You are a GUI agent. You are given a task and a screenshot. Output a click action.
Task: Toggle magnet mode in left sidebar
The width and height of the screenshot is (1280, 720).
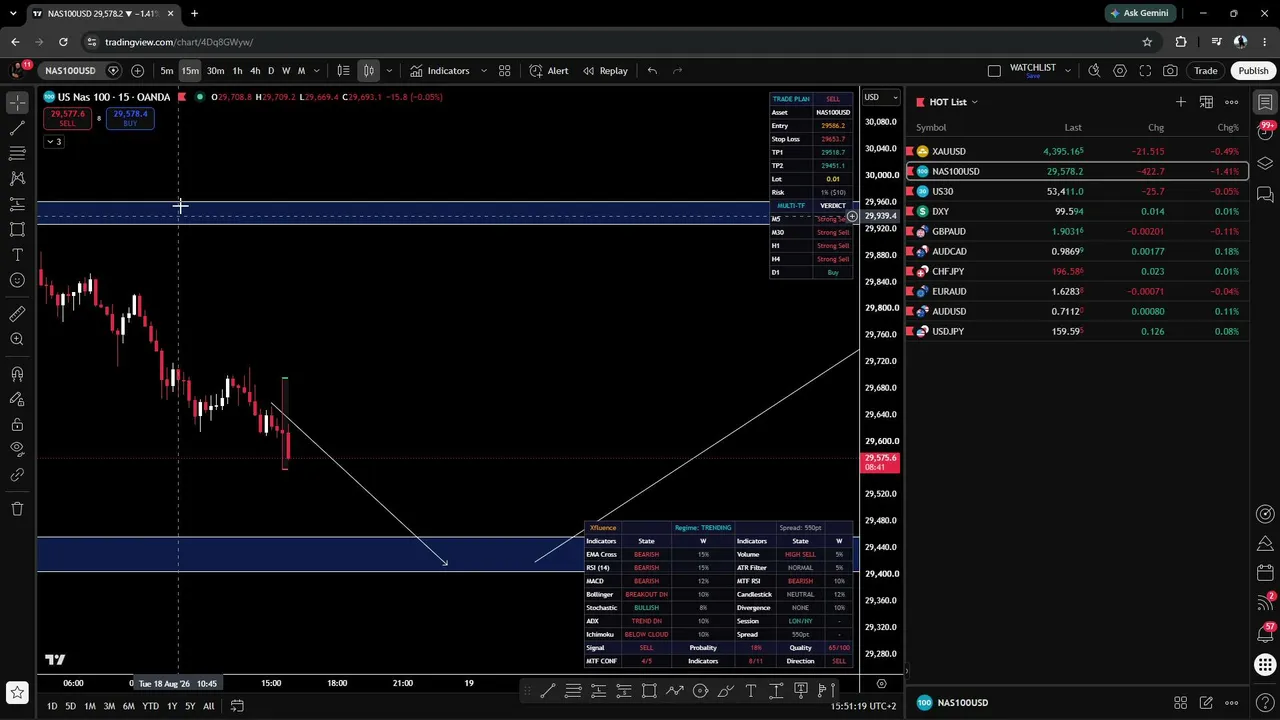coord(17,374)
